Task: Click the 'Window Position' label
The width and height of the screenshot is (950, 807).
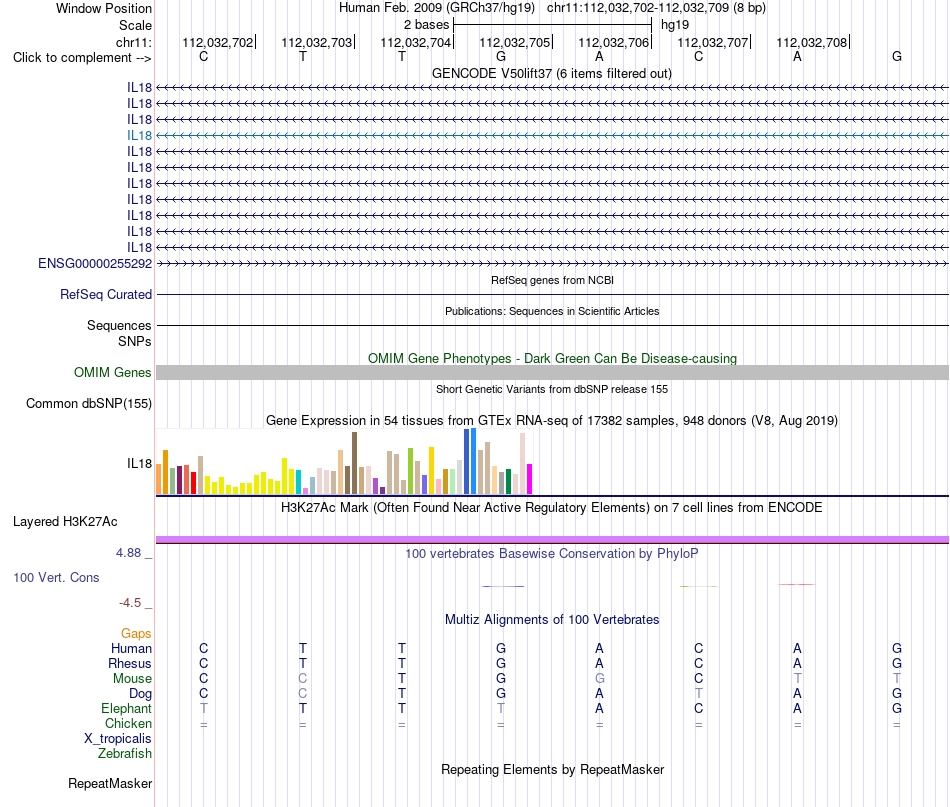Action: point(104,8)
